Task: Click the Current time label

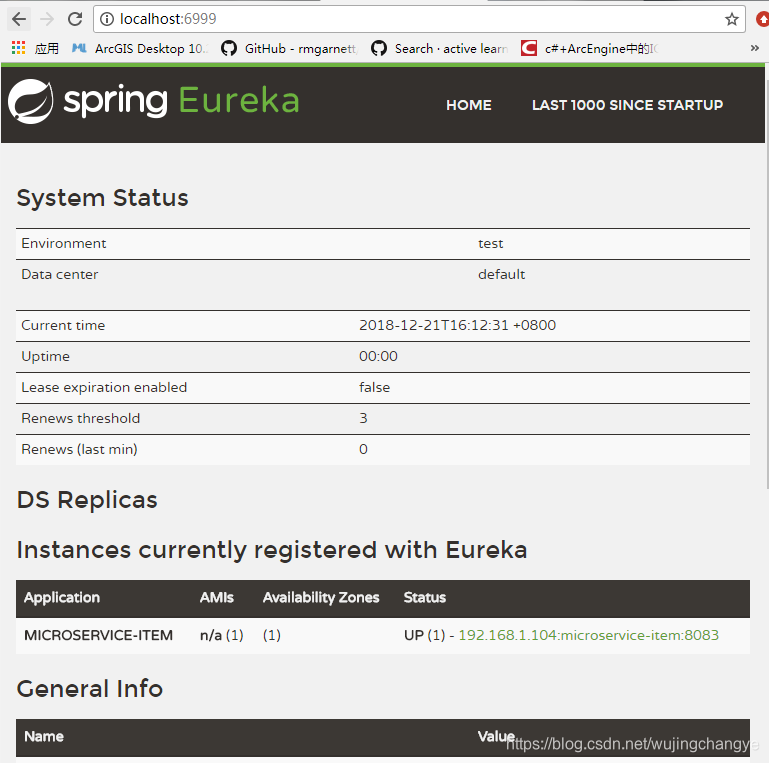Action: [x=63, y=325]
